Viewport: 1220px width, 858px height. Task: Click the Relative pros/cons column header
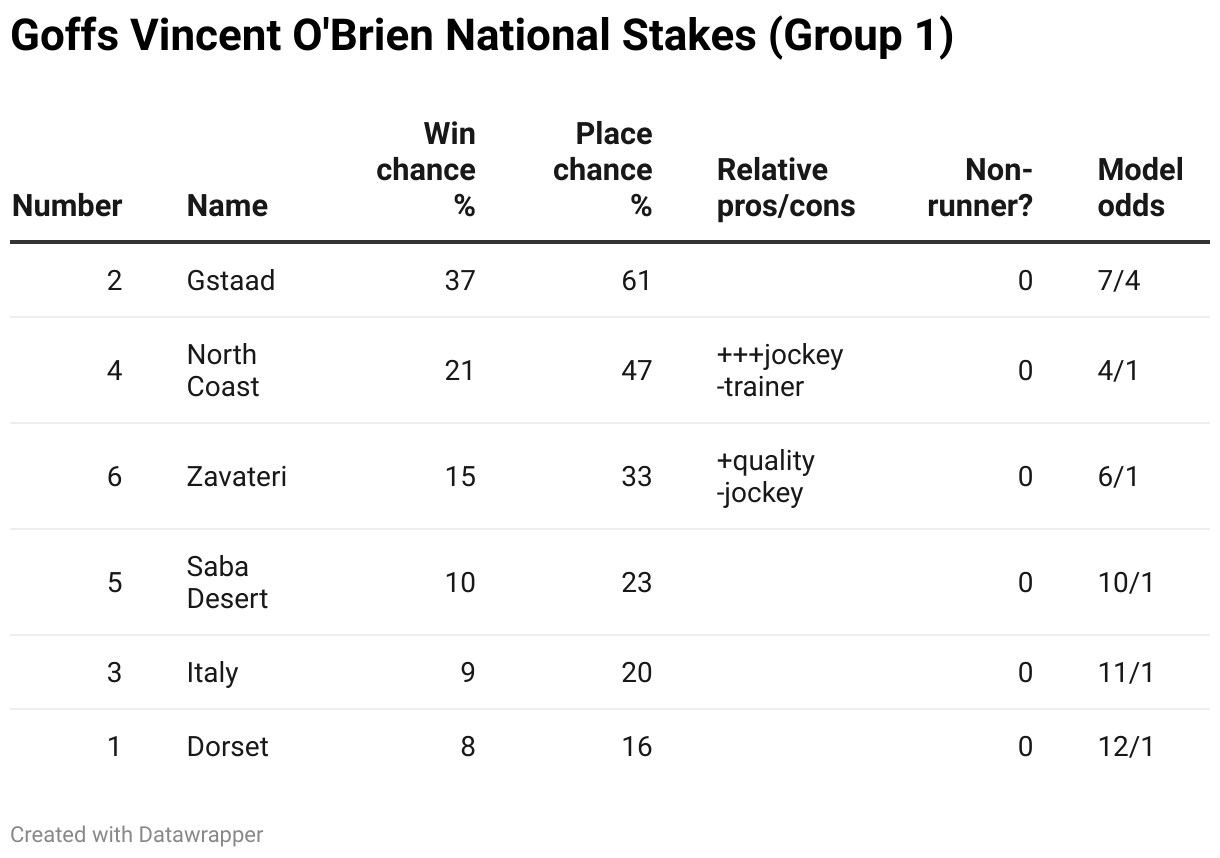786,188
